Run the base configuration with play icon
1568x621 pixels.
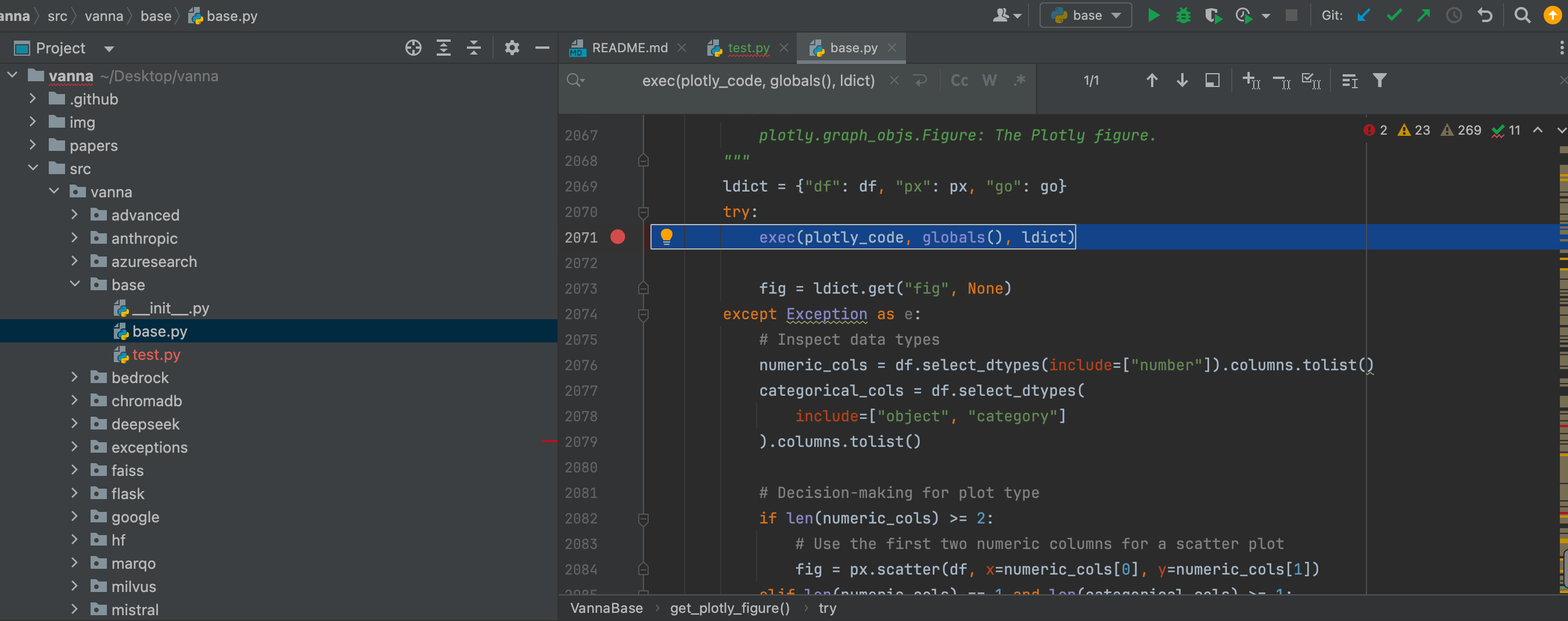(1153, 15)
